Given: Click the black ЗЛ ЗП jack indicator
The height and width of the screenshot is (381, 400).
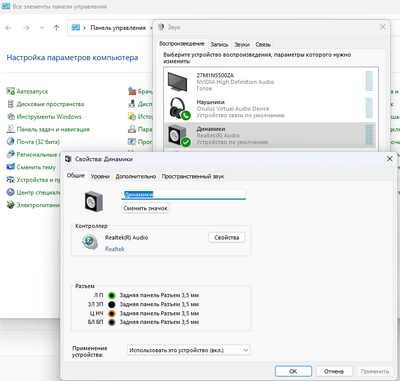Looking at the screenshot, I should pyautogui.click(x=112, y=304).
